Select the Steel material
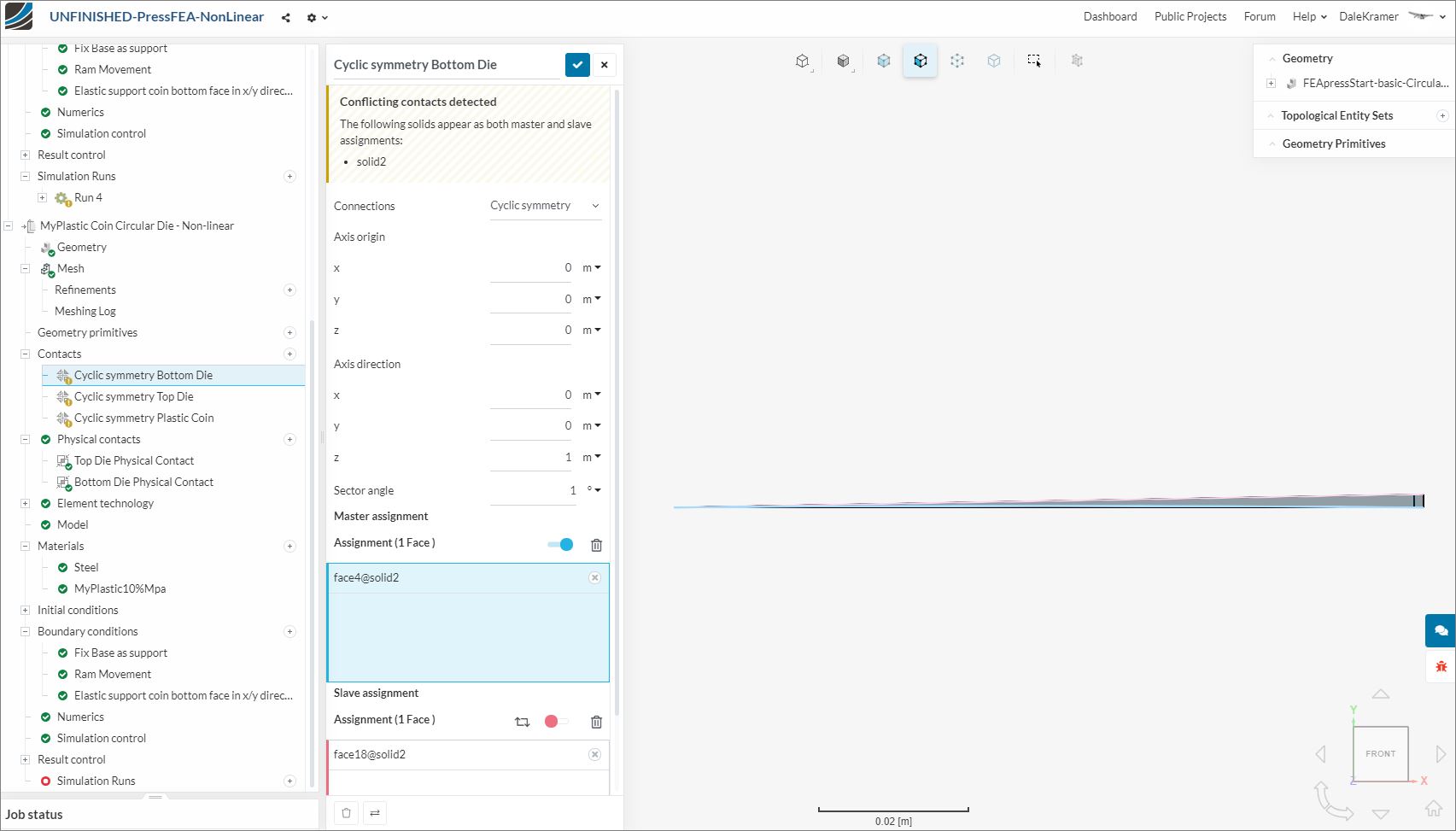The width and height of the screenshot is (1456, 831). click(86, 568)
